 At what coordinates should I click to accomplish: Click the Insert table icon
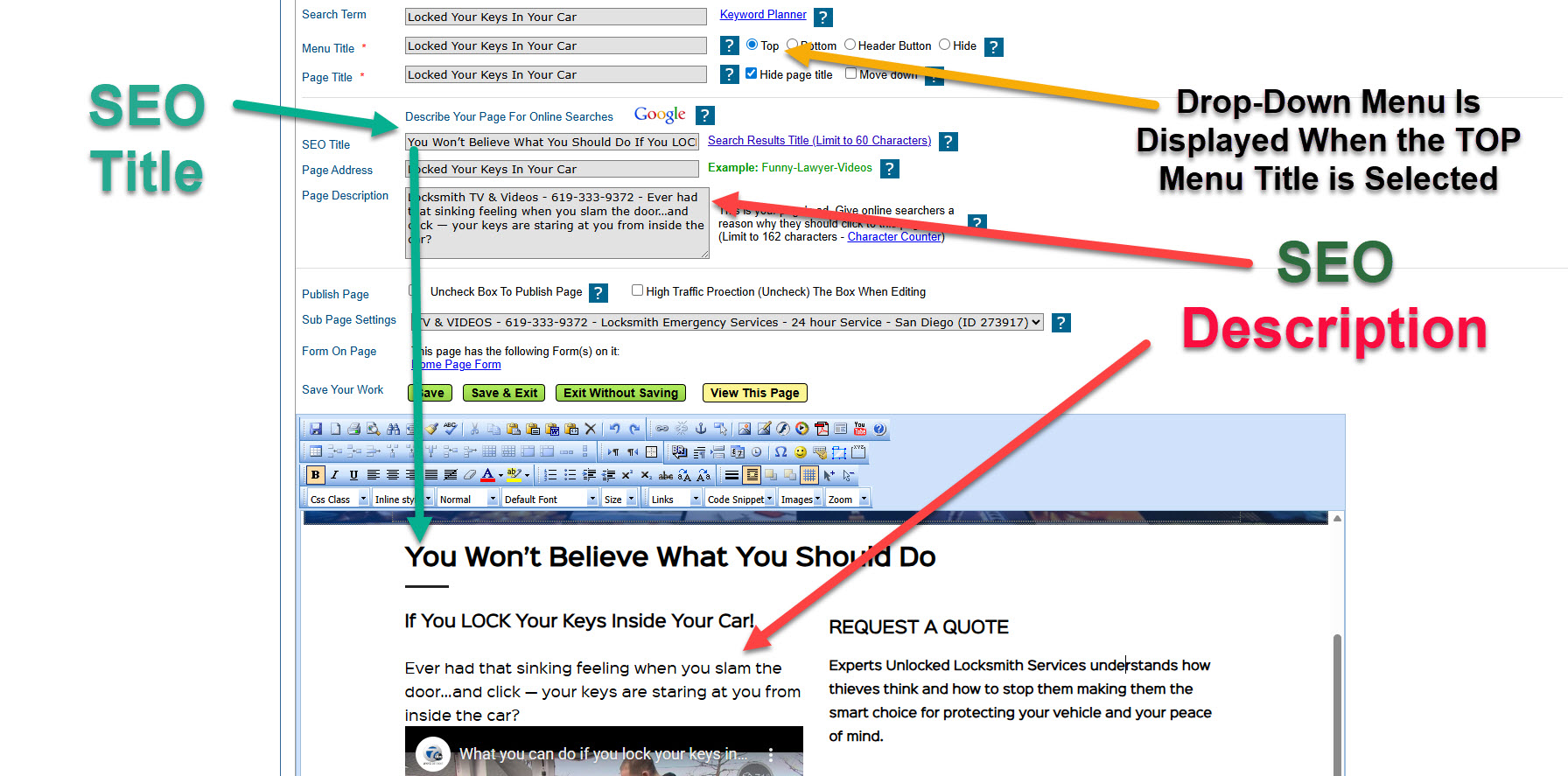pyautogui.click(x=316, y=452)
